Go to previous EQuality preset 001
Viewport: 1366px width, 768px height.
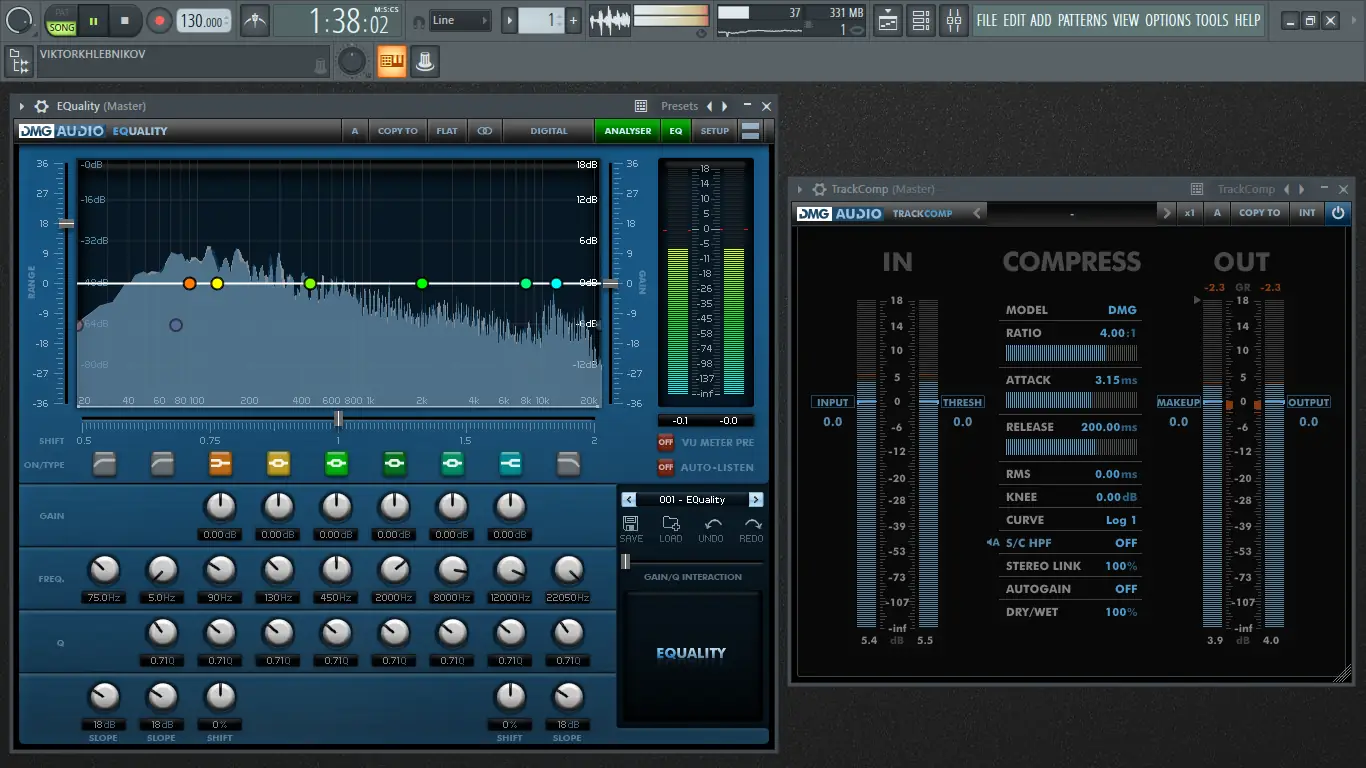[629, 500]
